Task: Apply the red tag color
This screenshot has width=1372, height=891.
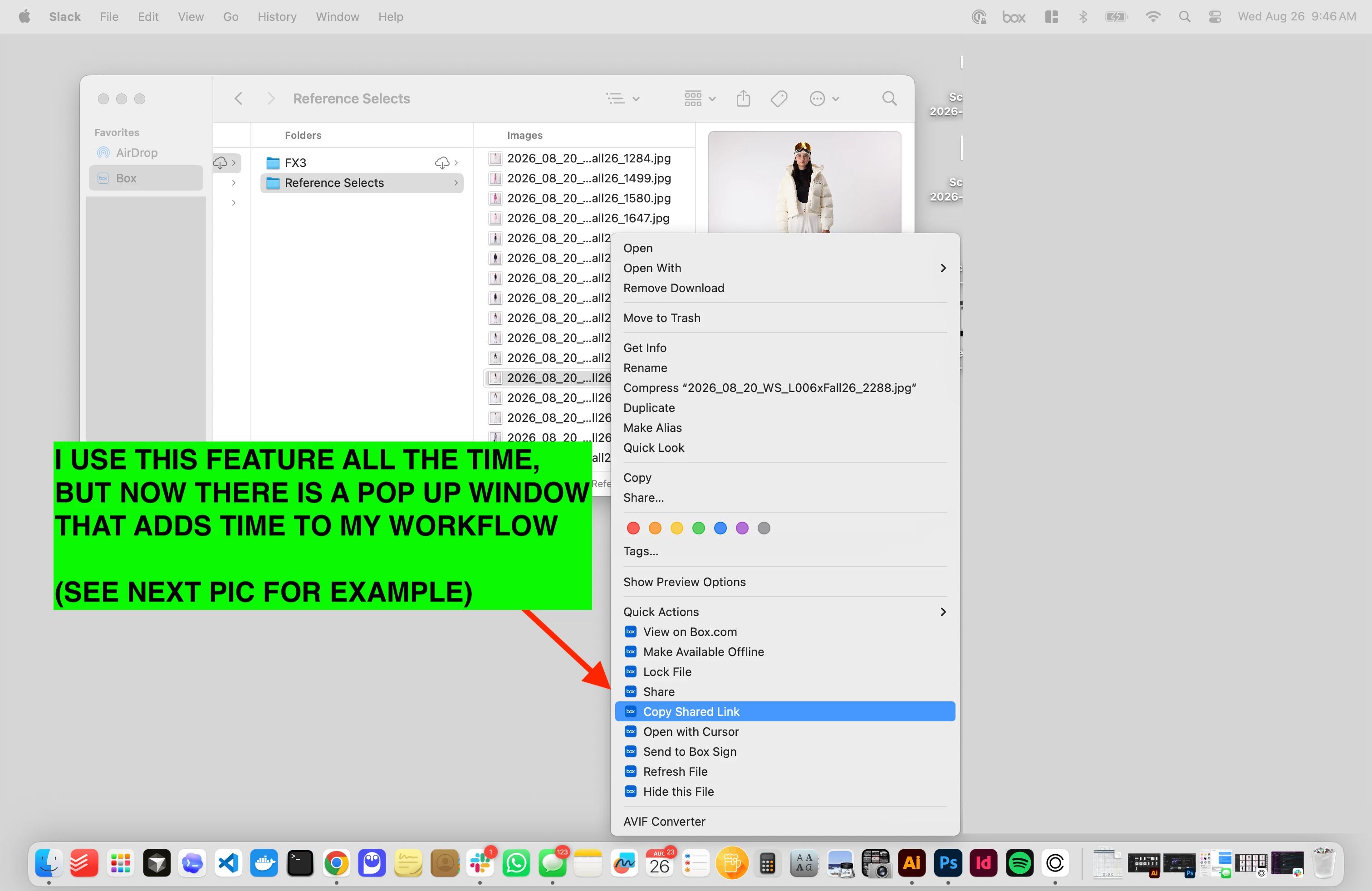Action: 633,528
